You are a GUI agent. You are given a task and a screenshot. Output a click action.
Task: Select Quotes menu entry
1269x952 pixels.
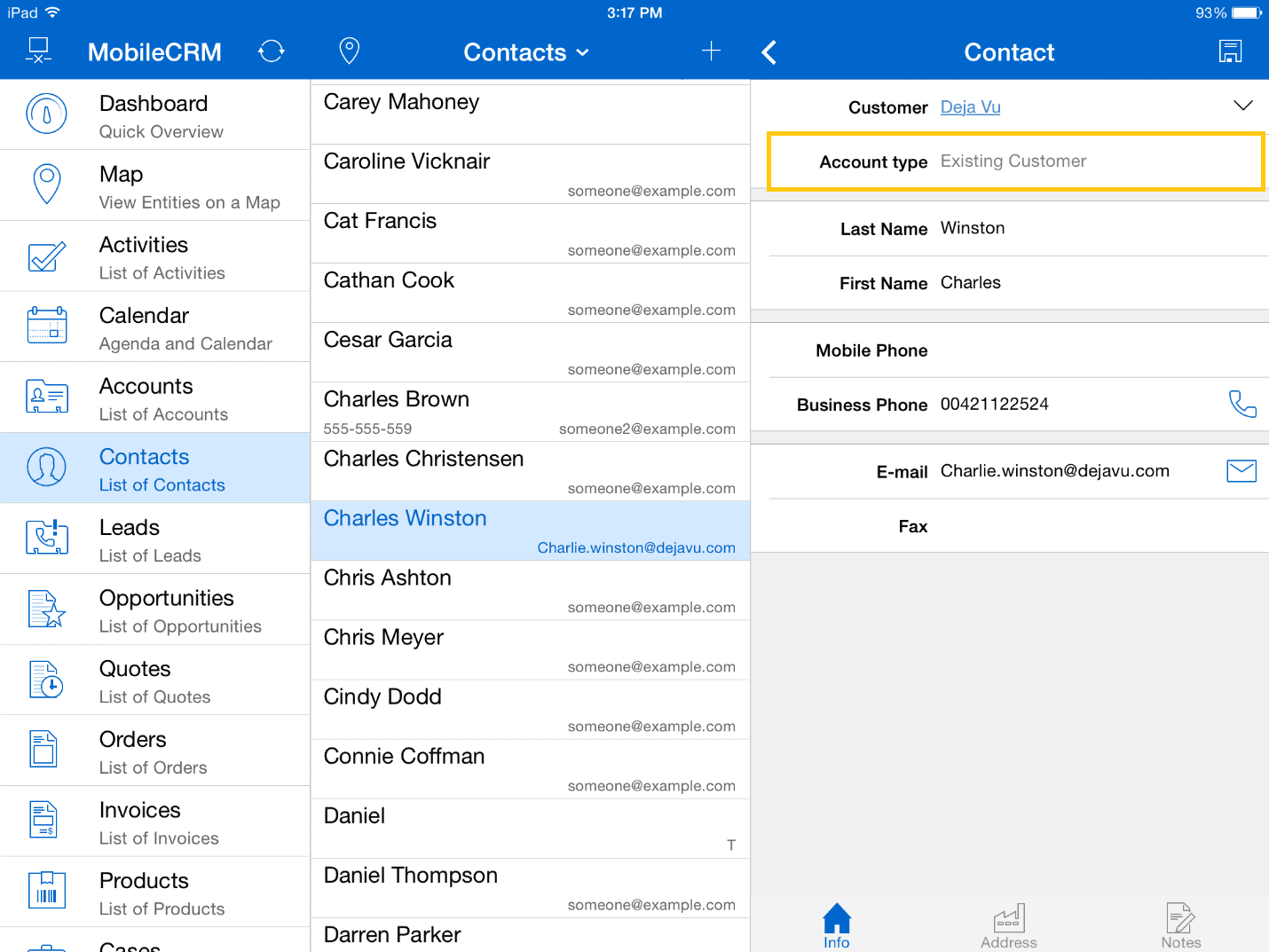154,680
